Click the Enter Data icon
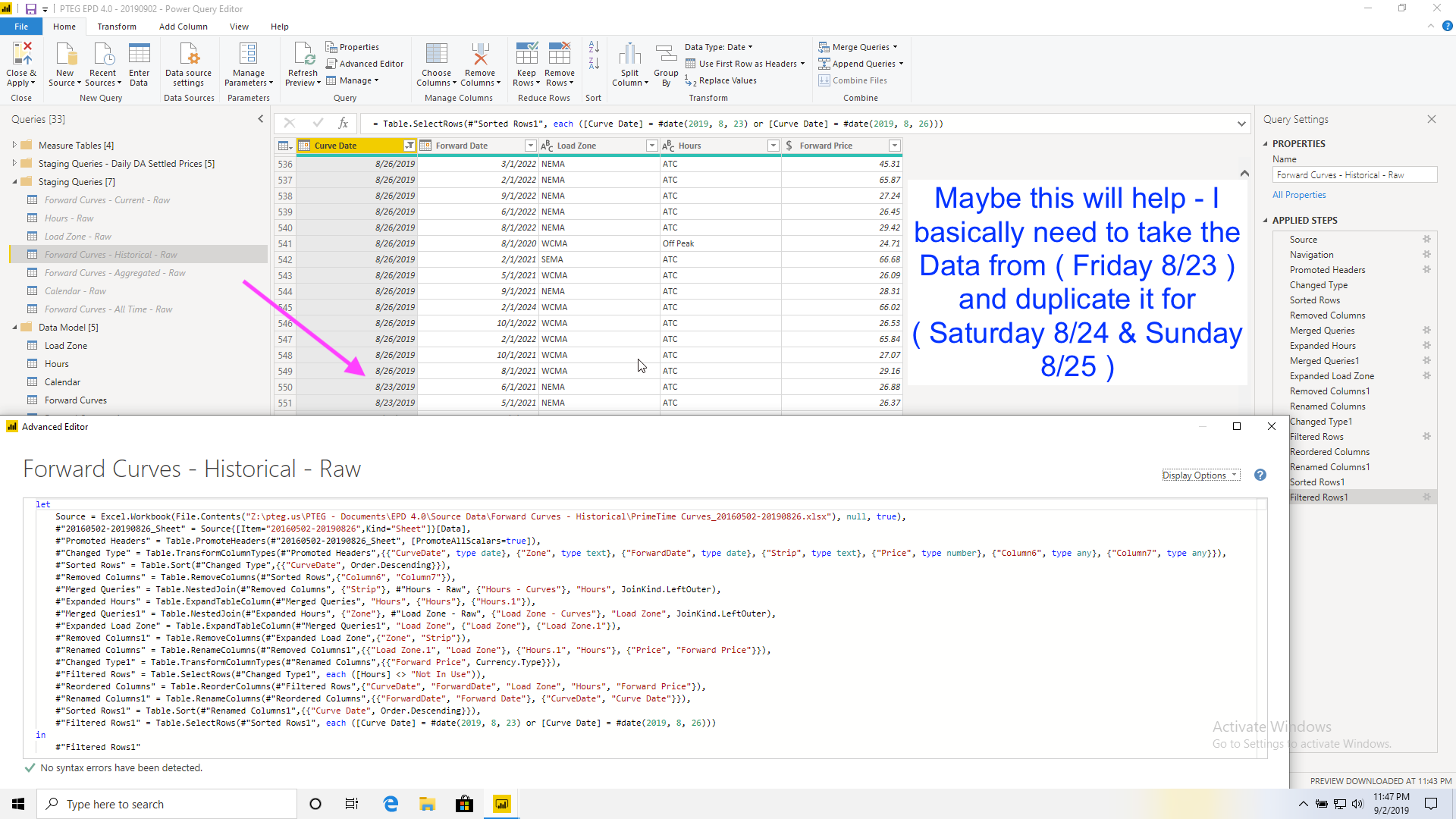Screen dimensions: 1456x819 (139, 55)
